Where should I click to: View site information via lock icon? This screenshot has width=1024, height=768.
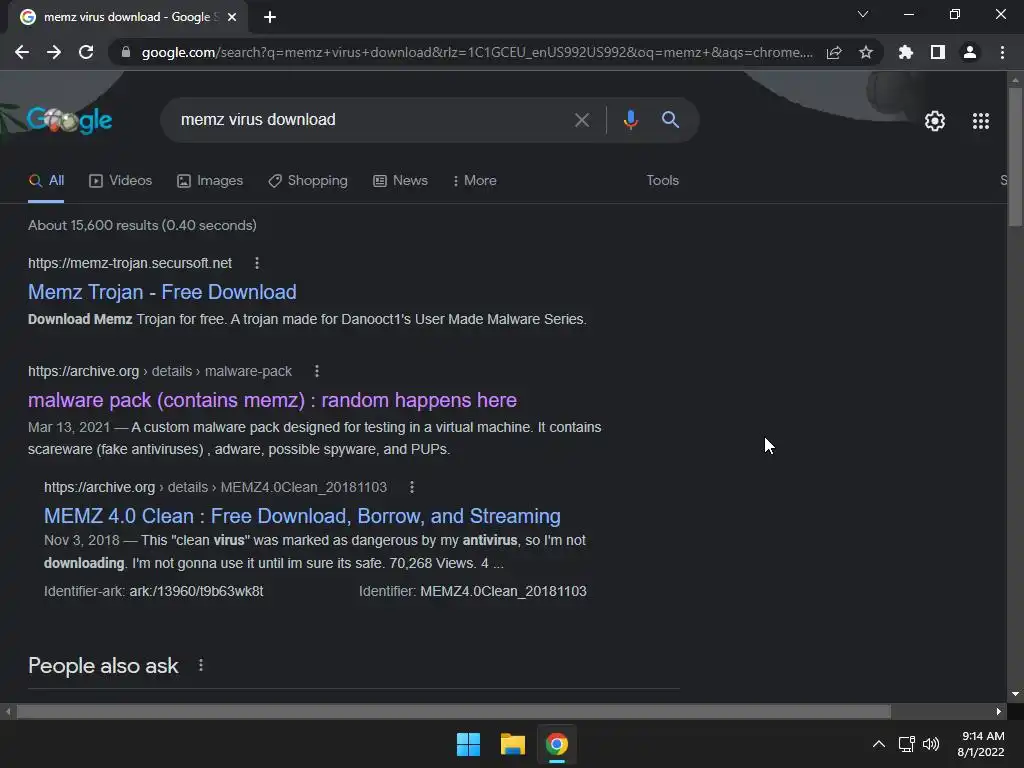[x=126, y=52]
